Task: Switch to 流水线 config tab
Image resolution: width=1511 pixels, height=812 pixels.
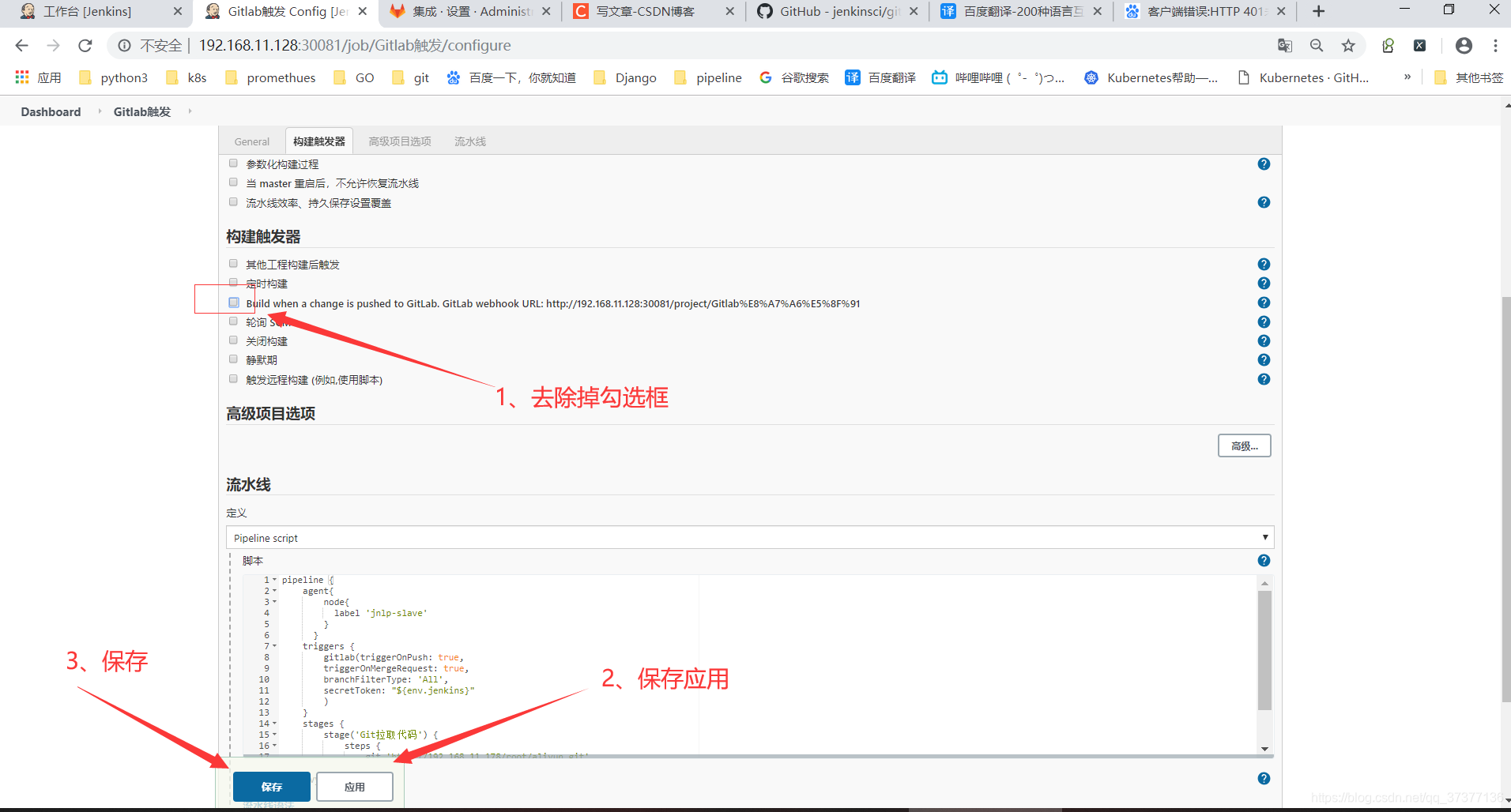Action: 470,141
